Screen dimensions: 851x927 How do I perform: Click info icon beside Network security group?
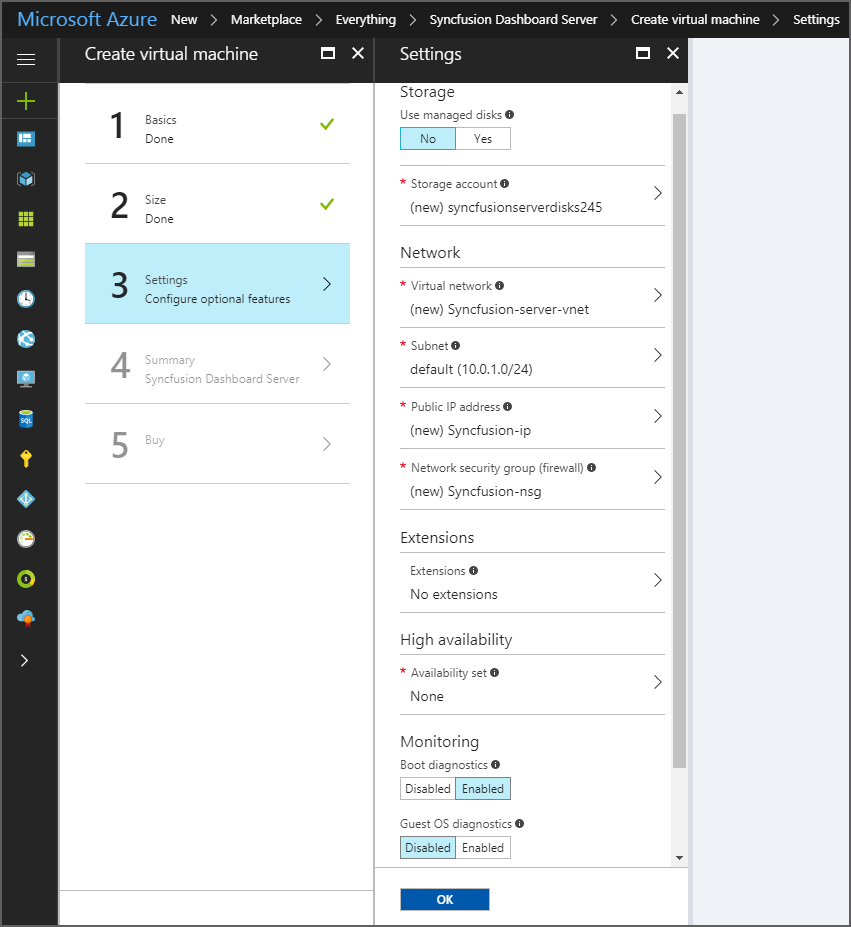pyautogui.click(x=591, y=468)
